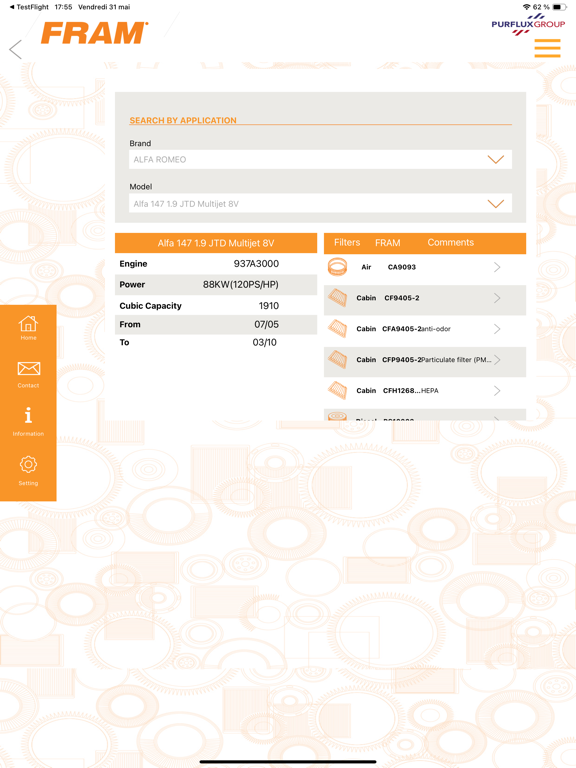Open Cabin CFA9405-2 anti-odor row chevron

coord(497,329)
